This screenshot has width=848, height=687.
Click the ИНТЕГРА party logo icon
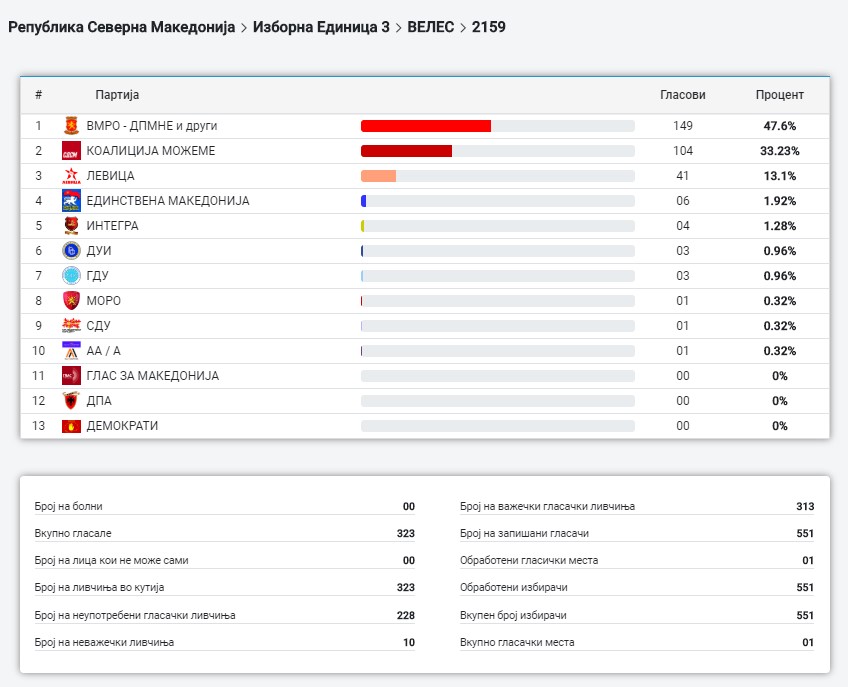tap(71, 226)
